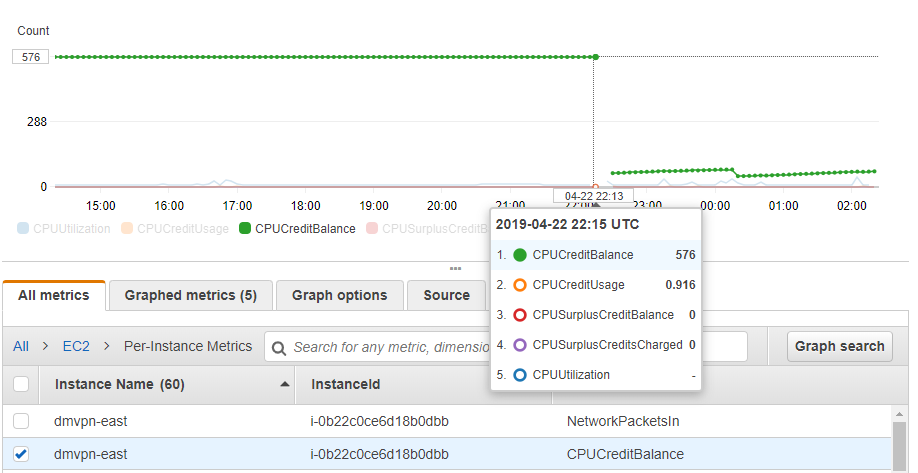This screenshot has width=918, height=473.
Task: Check the dmvpn-east NetworkPacketsIn row checkbox
Action: click(x=21, y=421)
